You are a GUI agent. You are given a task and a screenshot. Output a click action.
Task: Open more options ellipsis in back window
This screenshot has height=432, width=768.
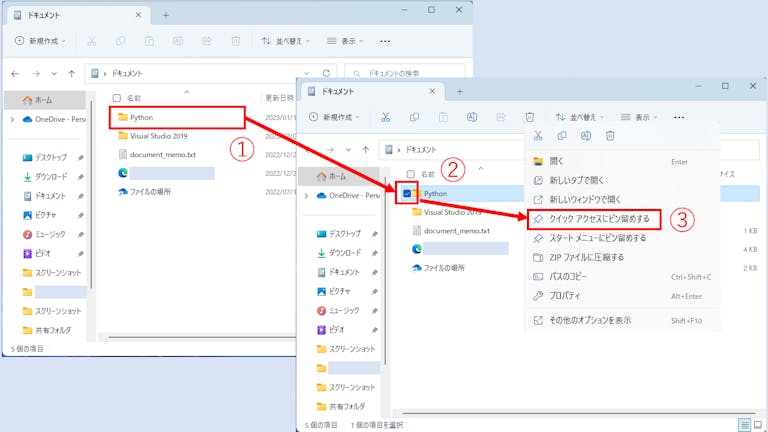385,41
